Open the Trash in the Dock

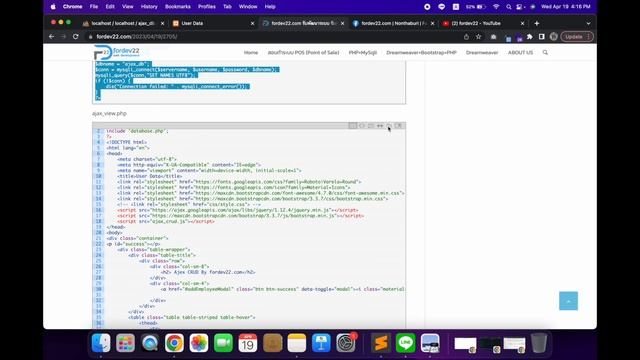pyautogui.click(x=539, y=343)
